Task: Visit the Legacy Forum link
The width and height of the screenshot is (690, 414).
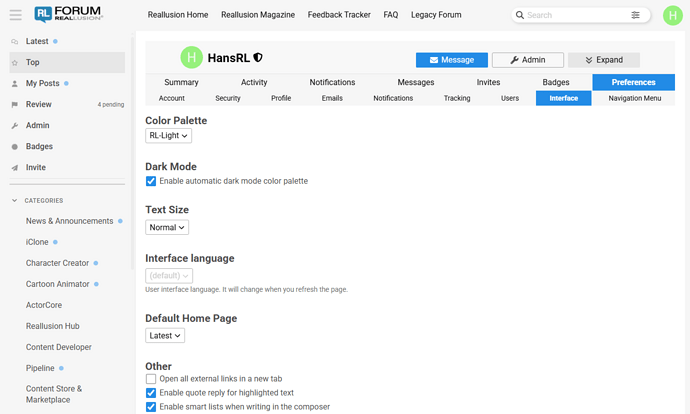Action: click(x=436, y=15)
